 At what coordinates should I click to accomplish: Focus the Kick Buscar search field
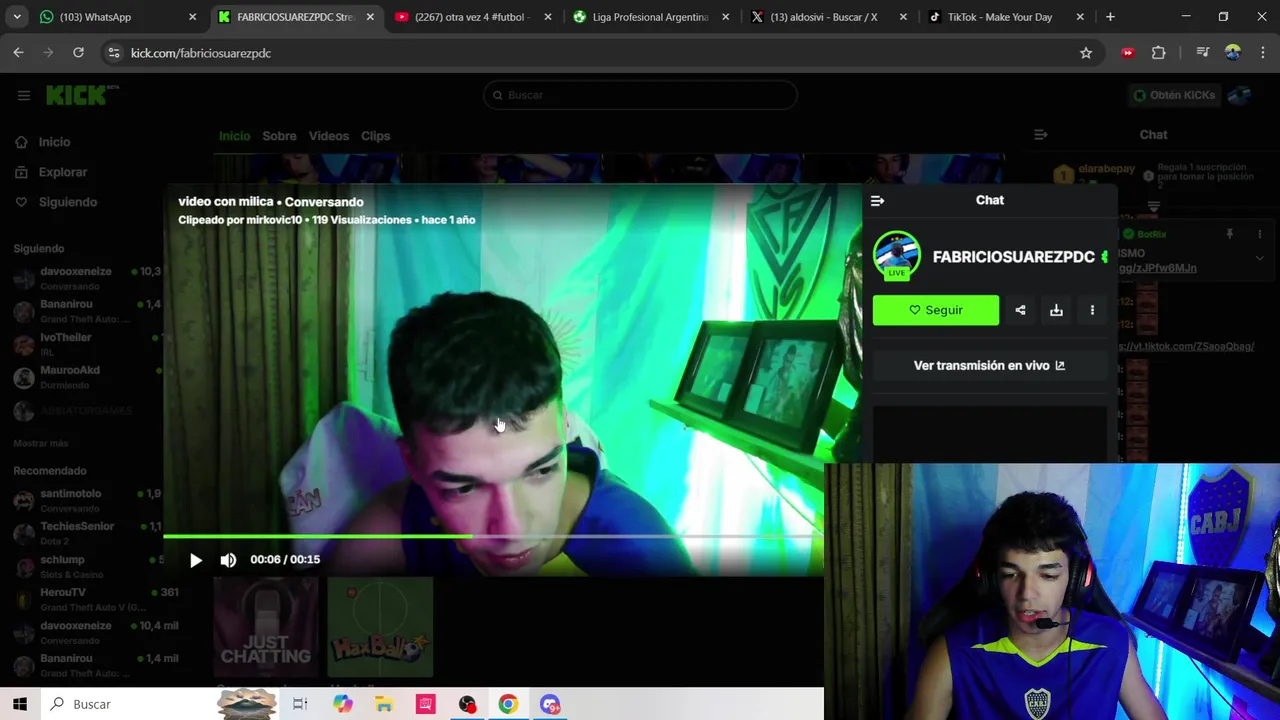tap(640, 95)
